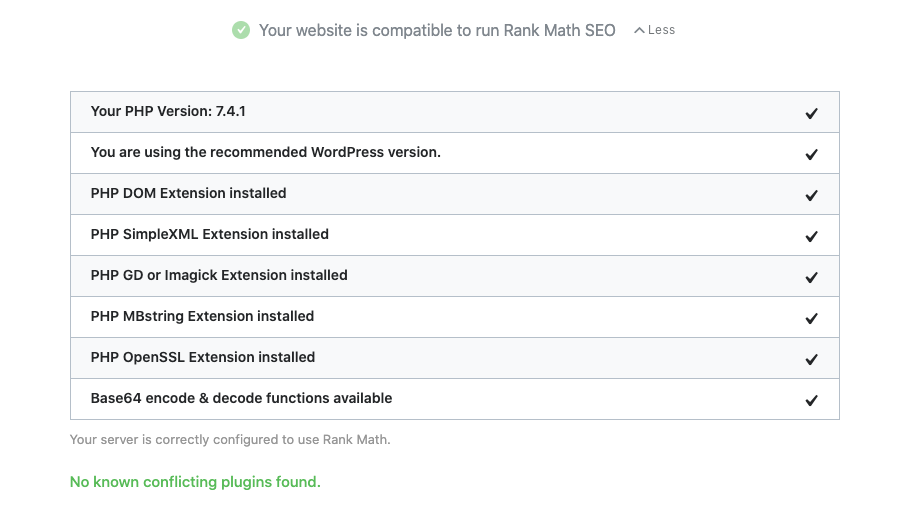Select the 'Your PHP Version: 7.4.1' row text

coord(168,111)
